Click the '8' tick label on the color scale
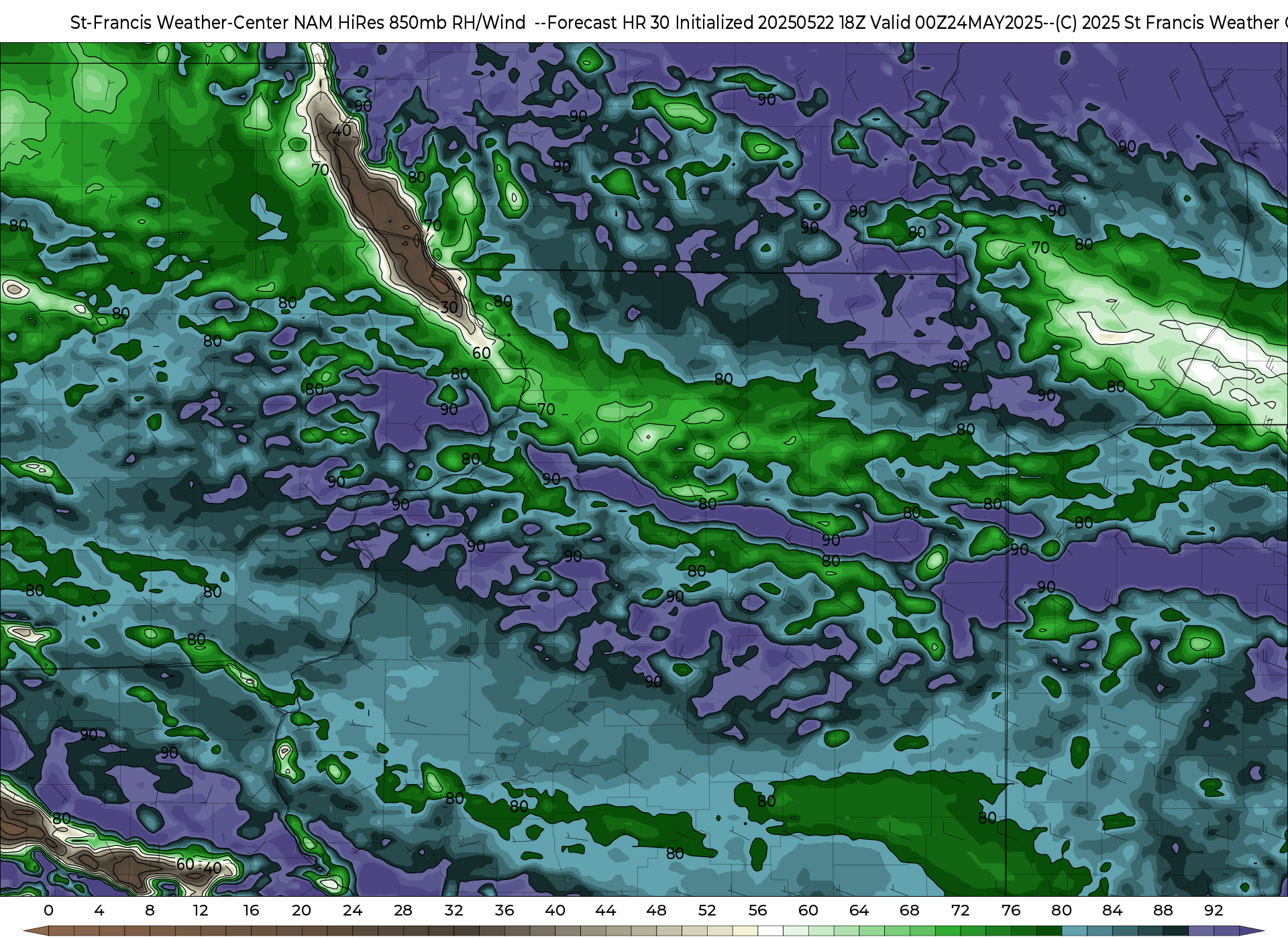This screenshot has width=1288, height=939. [150, 911]
